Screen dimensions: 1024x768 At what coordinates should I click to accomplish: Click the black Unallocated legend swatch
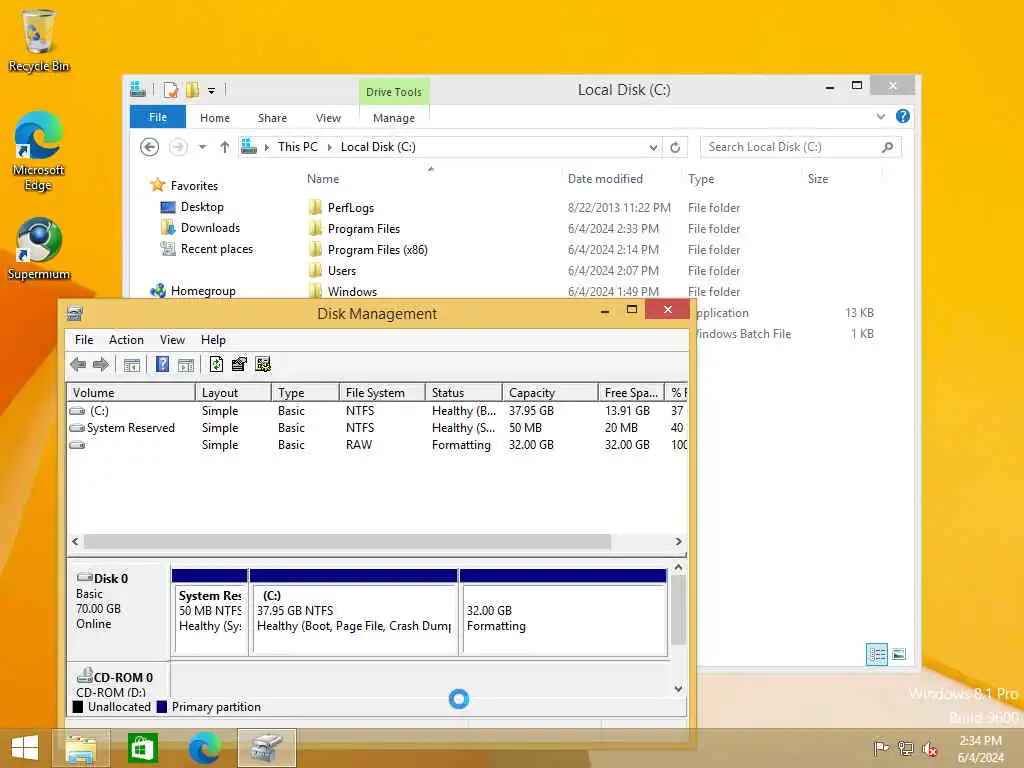coord(78,707)
